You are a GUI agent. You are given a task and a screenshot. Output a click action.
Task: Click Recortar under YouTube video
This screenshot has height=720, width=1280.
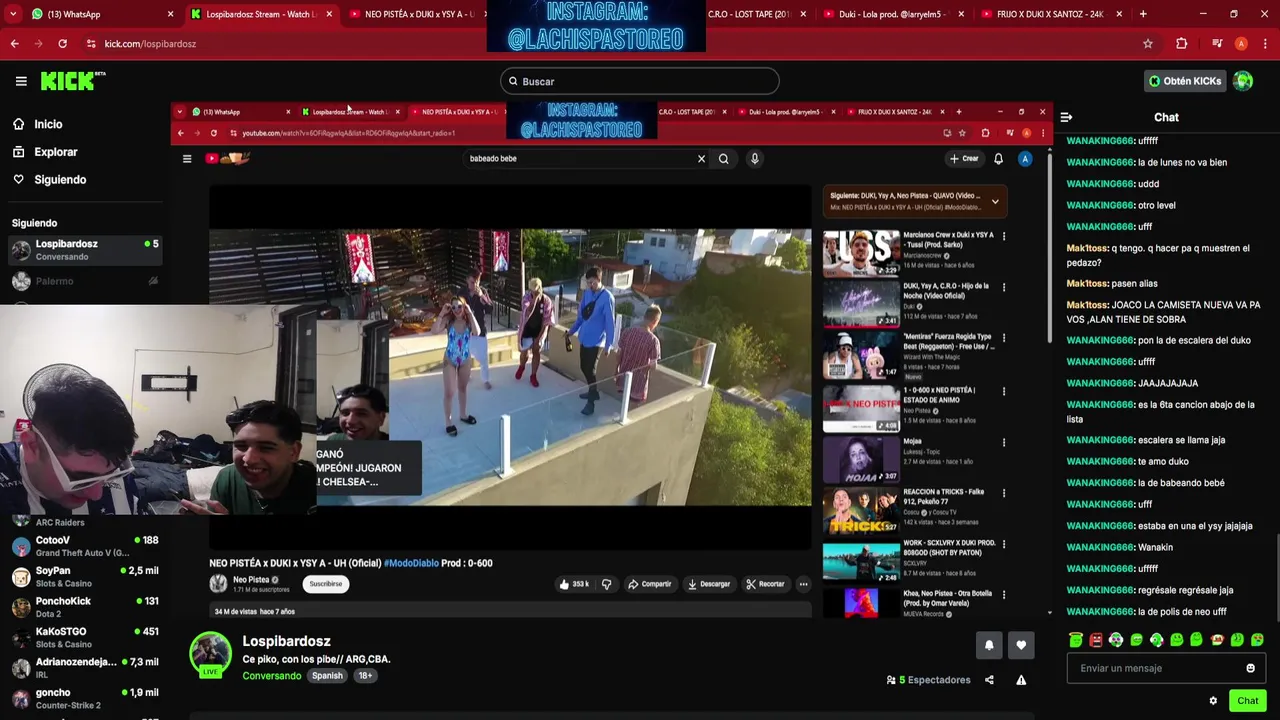pos(765,584)
